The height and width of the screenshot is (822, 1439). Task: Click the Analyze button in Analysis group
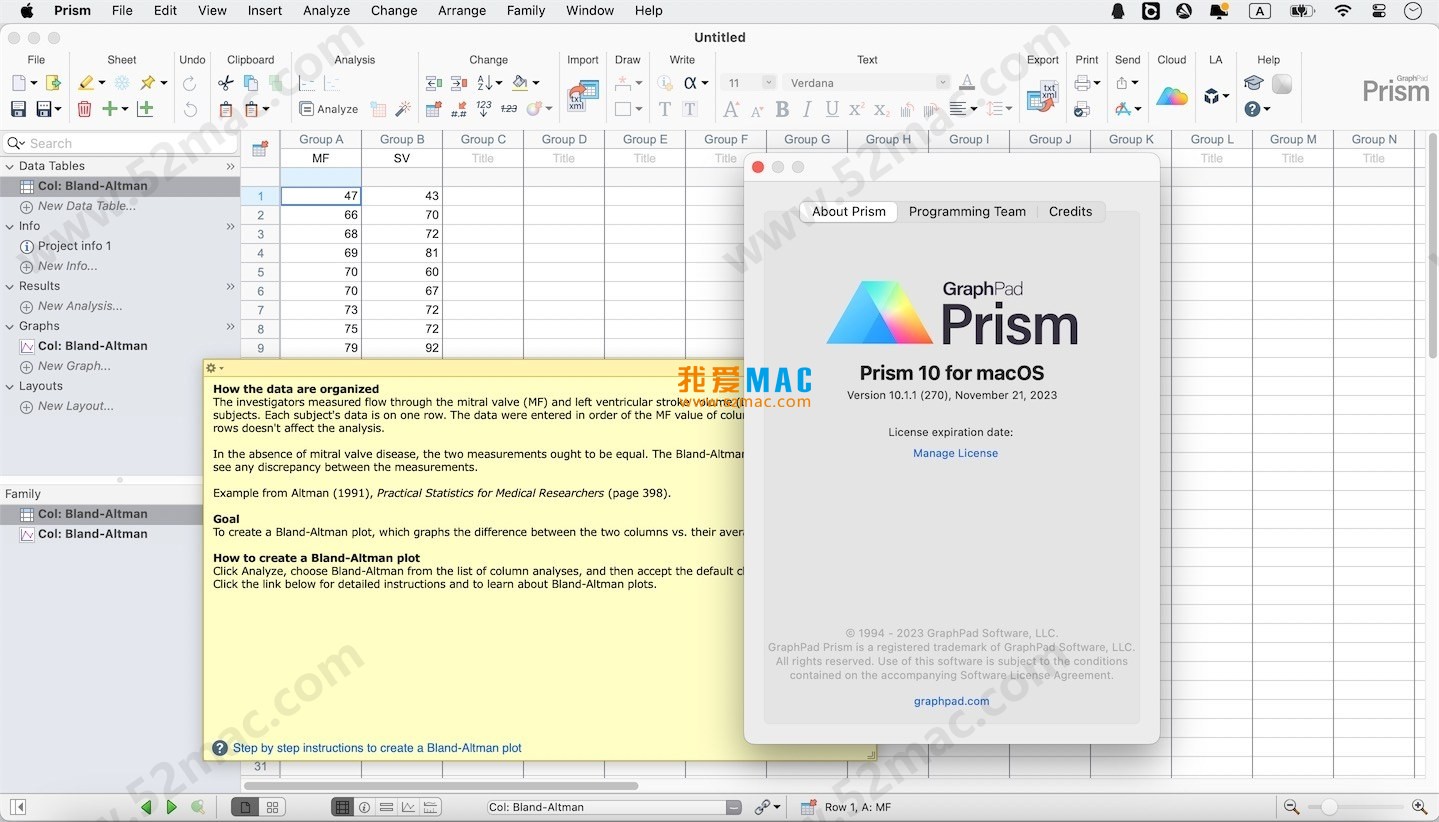tap(329, 109)
